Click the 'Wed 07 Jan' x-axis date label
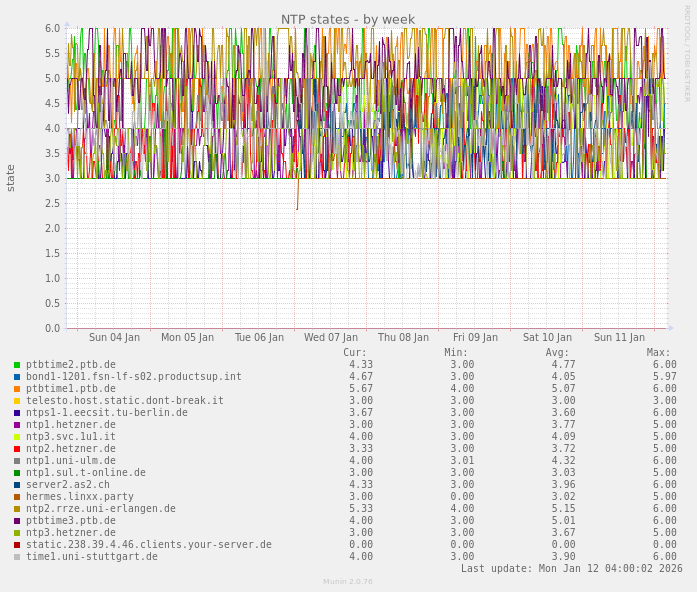The width and height of the screenshot is (697, 592). [x=331, y=338]
